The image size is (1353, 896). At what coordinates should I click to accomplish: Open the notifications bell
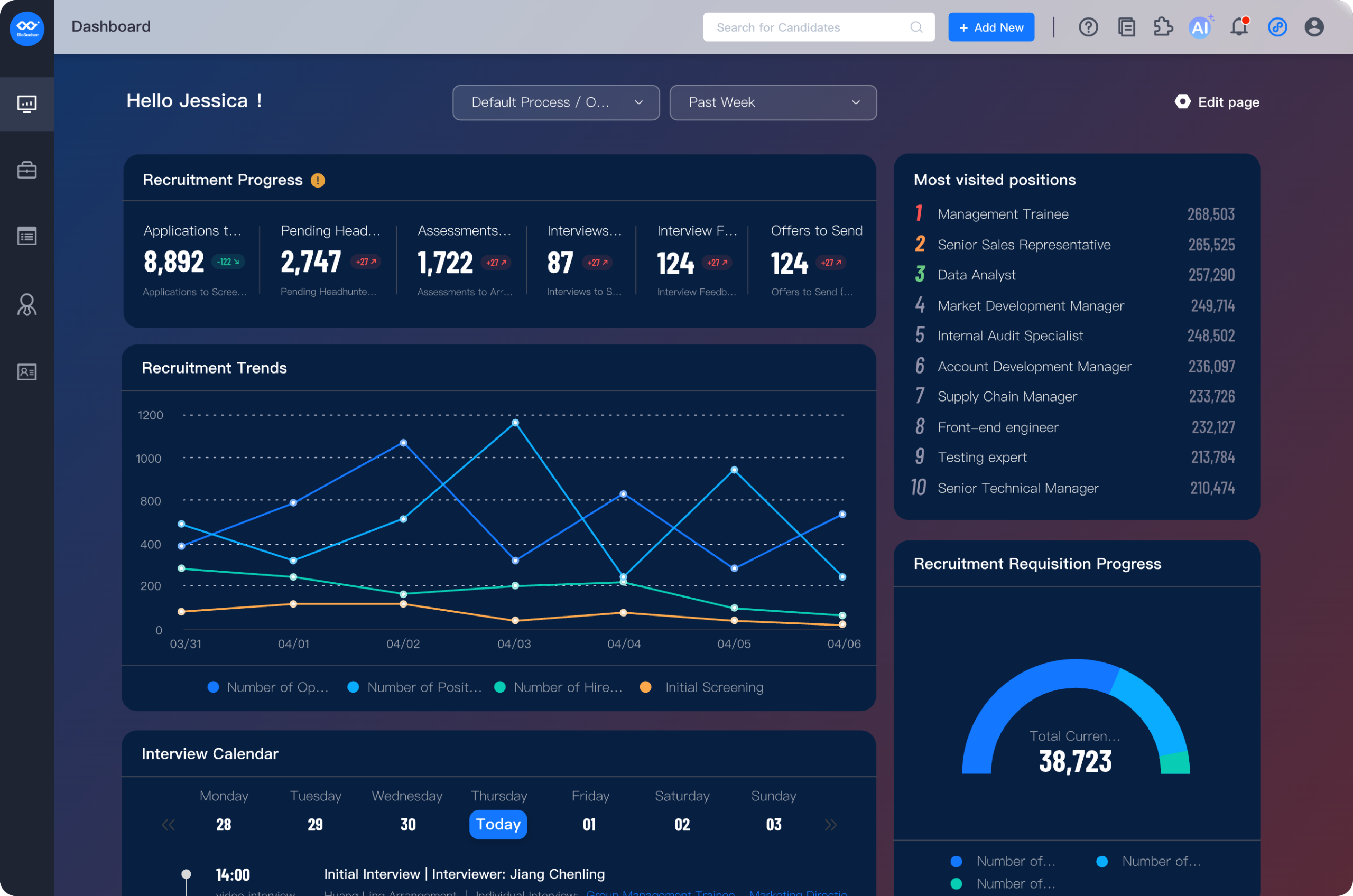(x=1239, y=27)
